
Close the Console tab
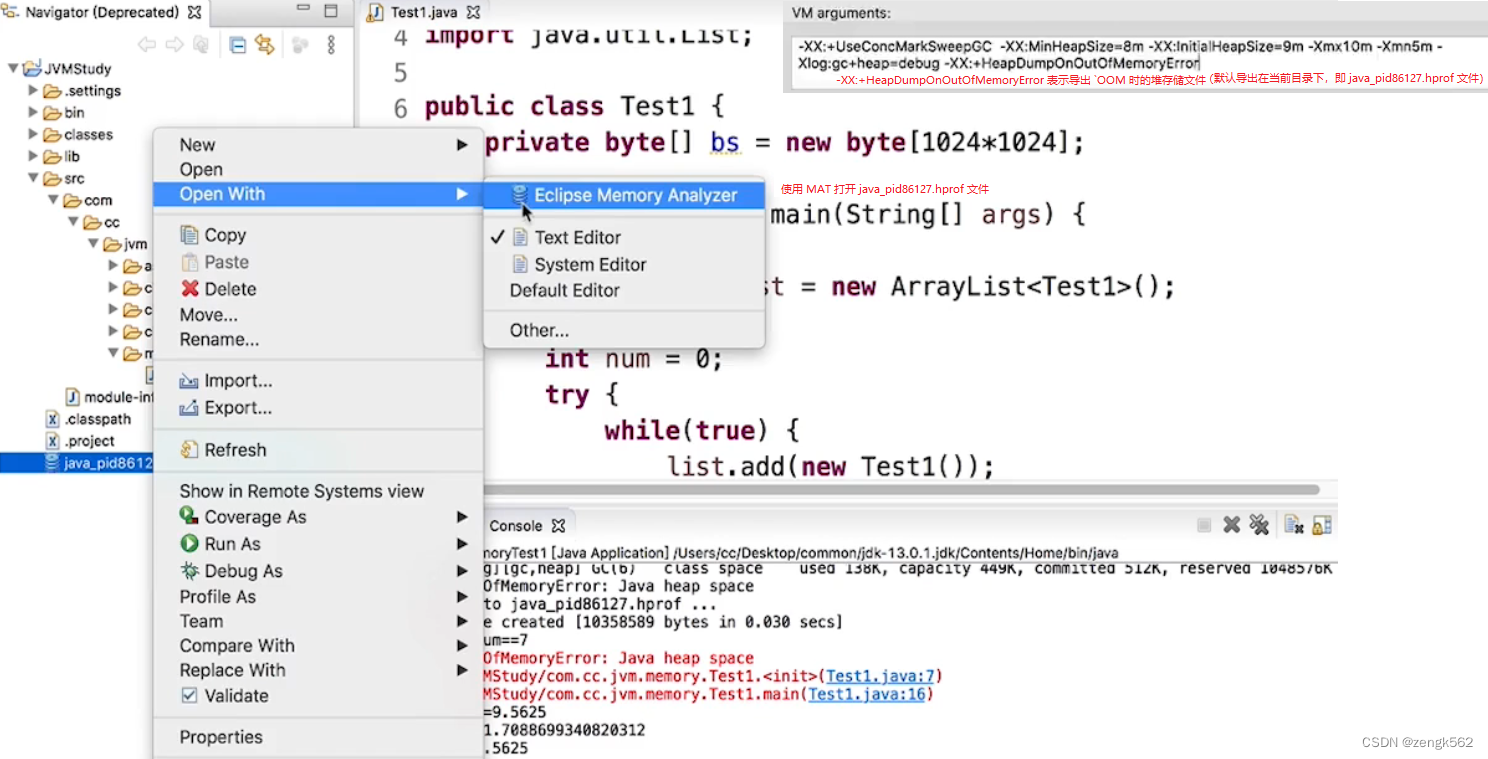tap(558, 525)
